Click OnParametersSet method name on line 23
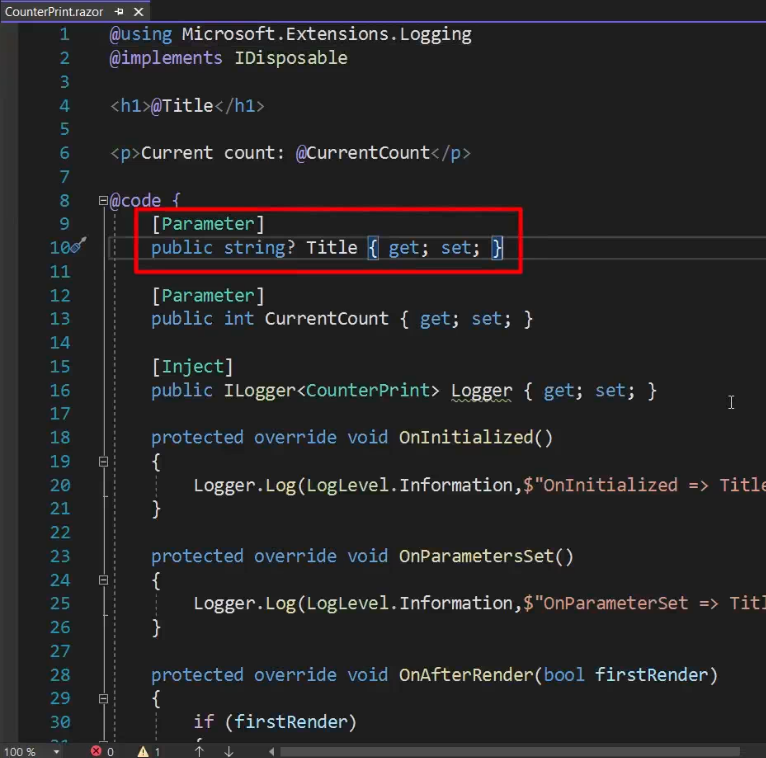Viewport: 766px width, 758px height. (476, 556)
